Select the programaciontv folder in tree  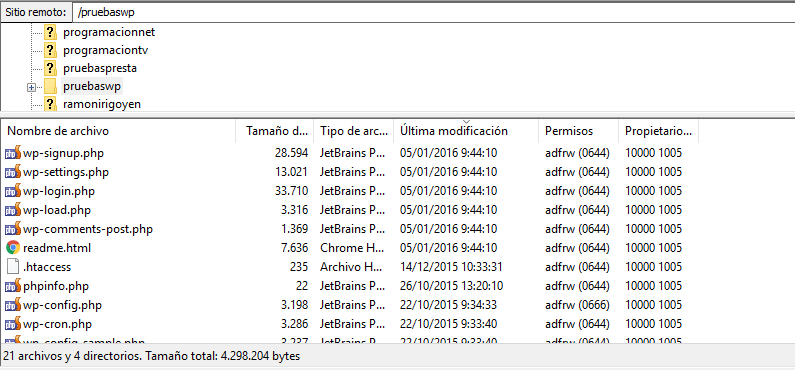tap(105, 50)
